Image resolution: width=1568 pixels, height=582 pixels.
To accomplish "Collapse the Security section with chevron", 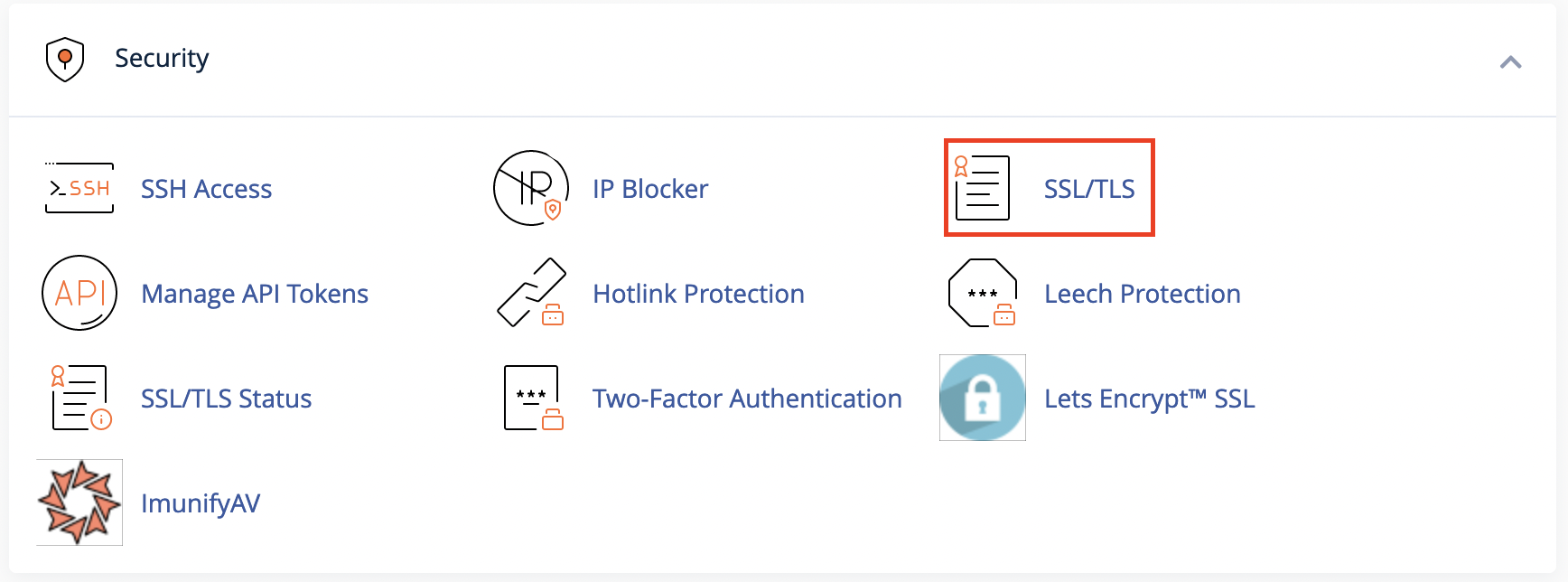I will (1510, 62).
